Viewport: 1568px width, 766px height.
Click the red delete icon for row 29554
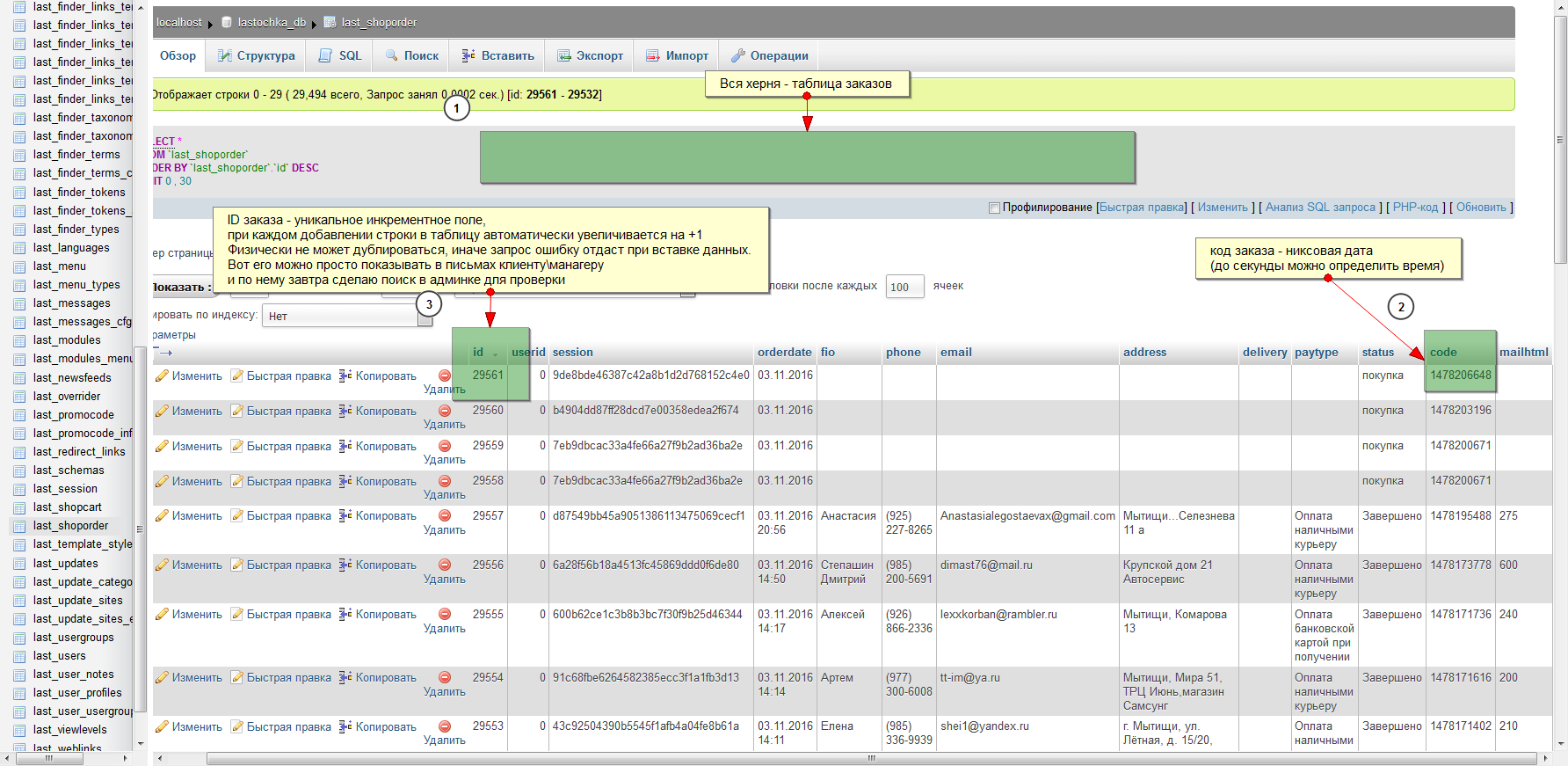click(x=445, y=677)
